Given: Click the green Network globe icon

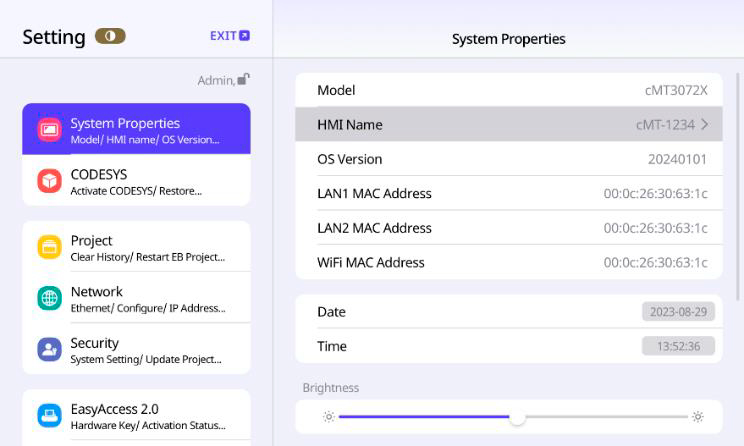Looking at the screenshot, I should (x=49, y=298).
